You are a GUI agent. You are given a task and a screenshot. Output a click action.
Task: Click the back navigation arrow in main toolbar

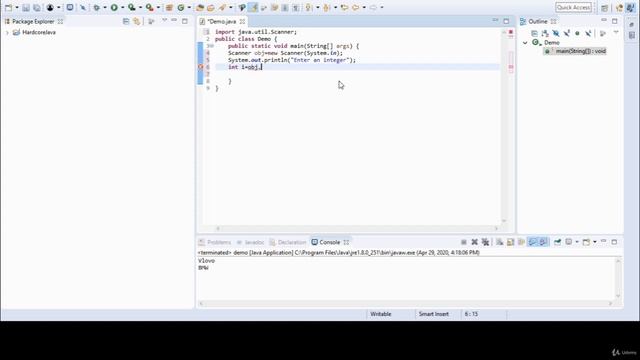click(x=356, y=7)
